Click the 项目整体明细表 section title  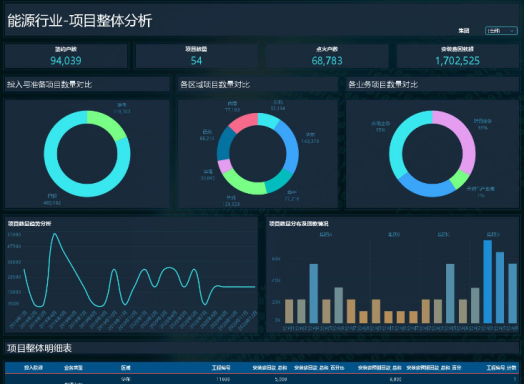point(39,348)
